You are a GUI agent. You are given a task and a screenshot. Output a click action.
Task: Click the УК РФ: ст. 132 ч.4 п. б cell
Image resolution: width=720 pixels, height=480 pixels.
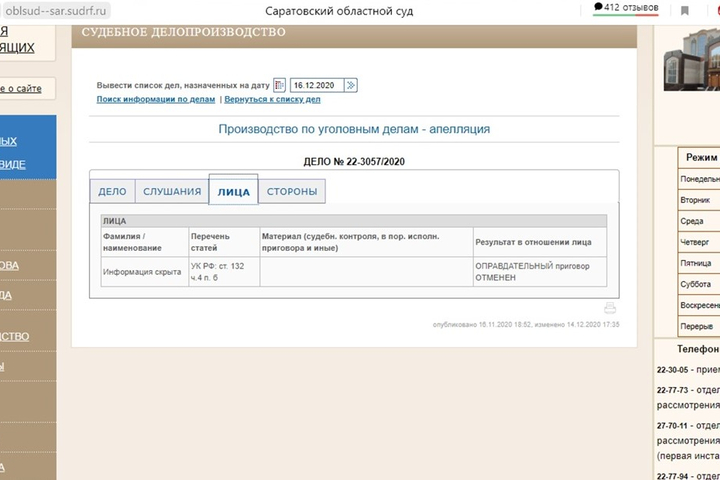pos(224,272)
